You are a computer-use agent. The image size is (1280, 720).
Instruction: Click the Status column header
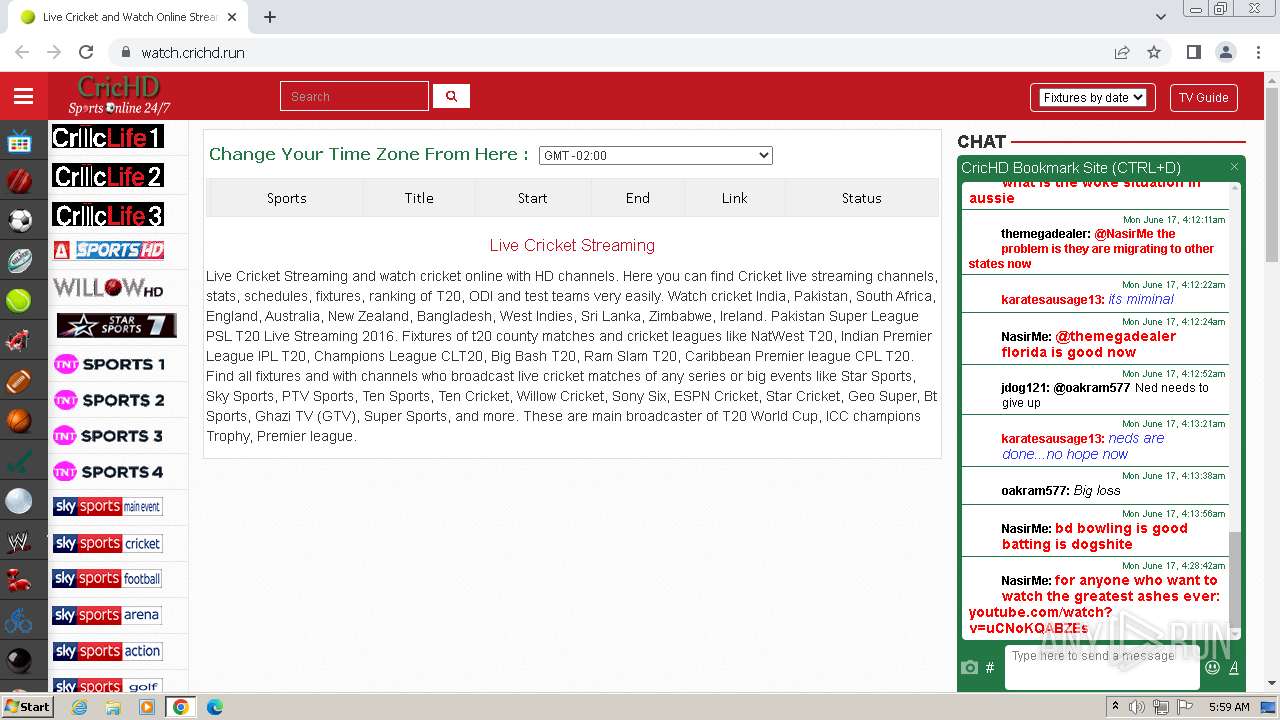861,198
